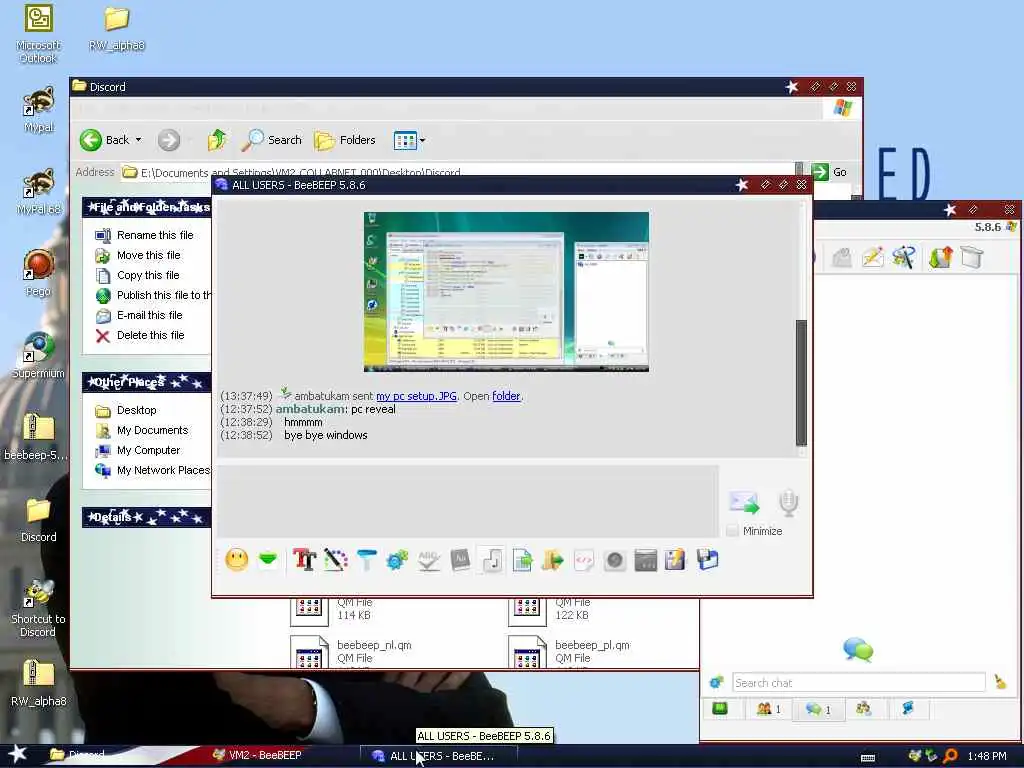Expand the Details panel header
The width and height of the screenshot is (1024, 768).
(x=146, y=517)
